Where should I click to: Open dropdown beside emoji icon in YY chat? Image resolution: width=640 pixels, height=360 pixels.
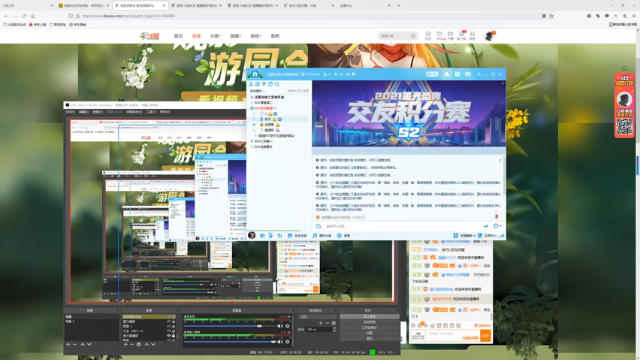tap(501, 226)
